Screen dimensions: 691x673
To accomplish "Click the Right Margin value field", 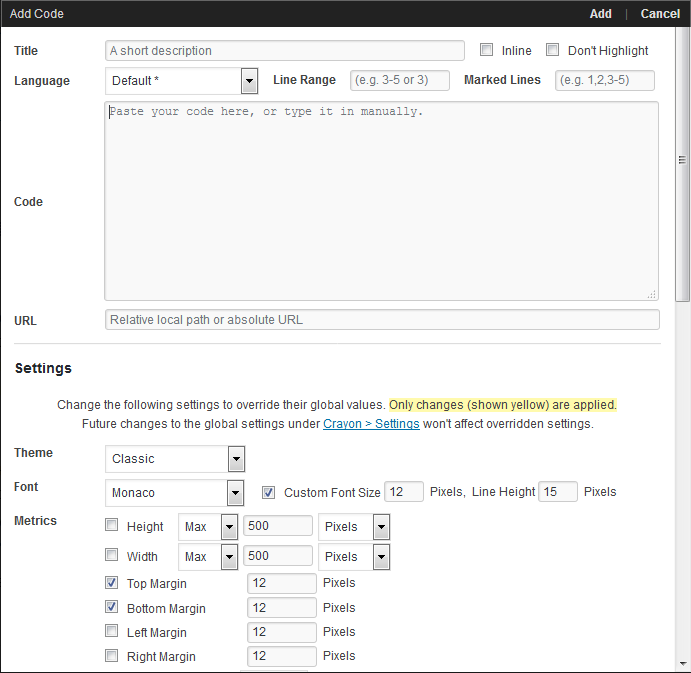I will (282, 656).
